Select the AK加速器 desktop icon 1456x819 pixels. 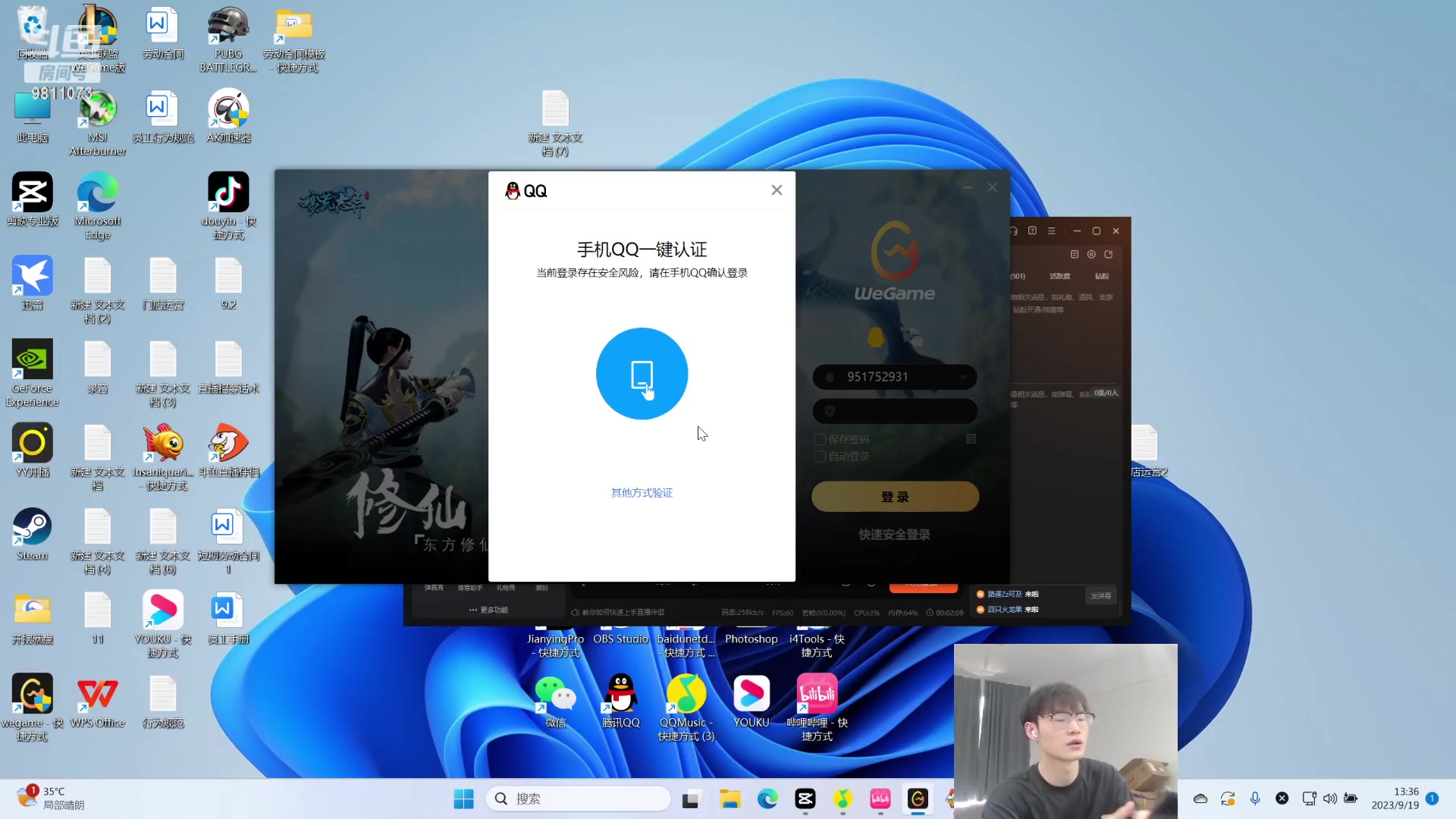(228, 117)
